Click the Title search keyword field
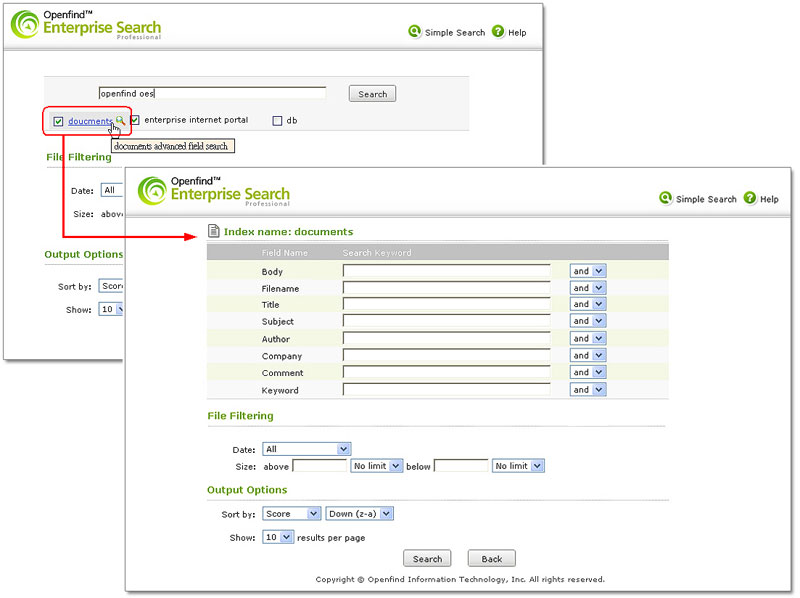The image size is (800, 598). 446,304
